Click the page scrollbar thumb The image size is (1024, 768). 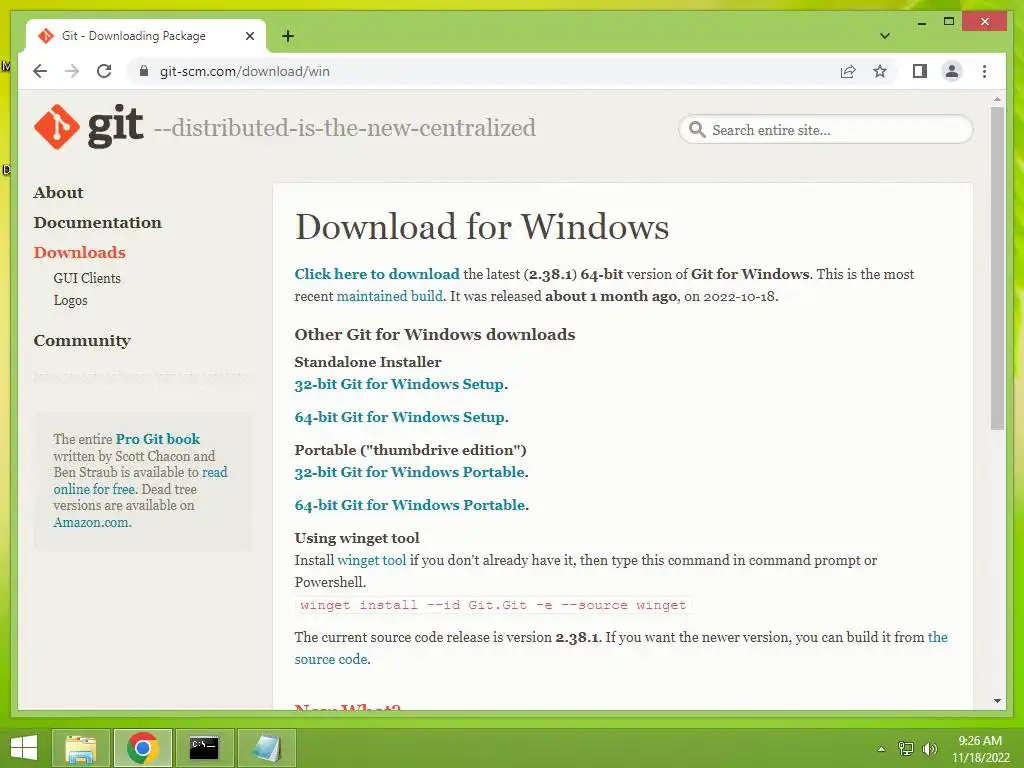tap(997, 268)
